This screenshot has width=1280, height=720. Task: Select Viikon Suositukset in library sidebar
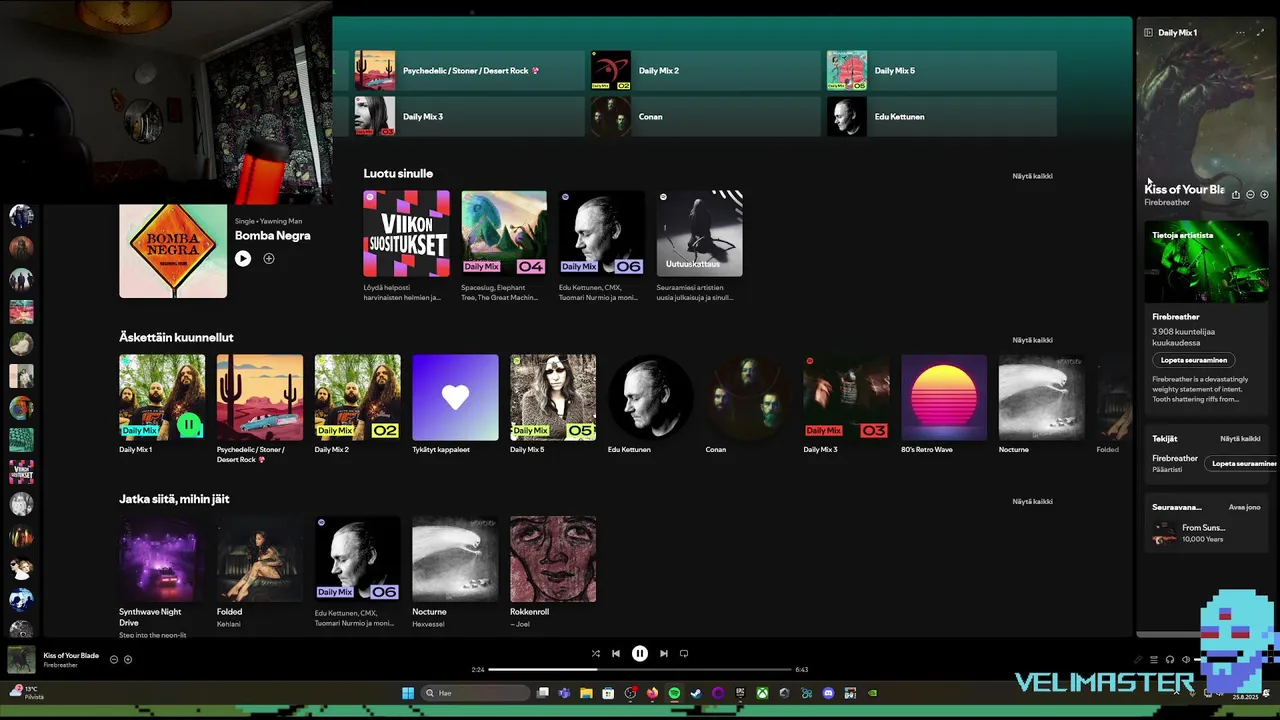(21, 472)
